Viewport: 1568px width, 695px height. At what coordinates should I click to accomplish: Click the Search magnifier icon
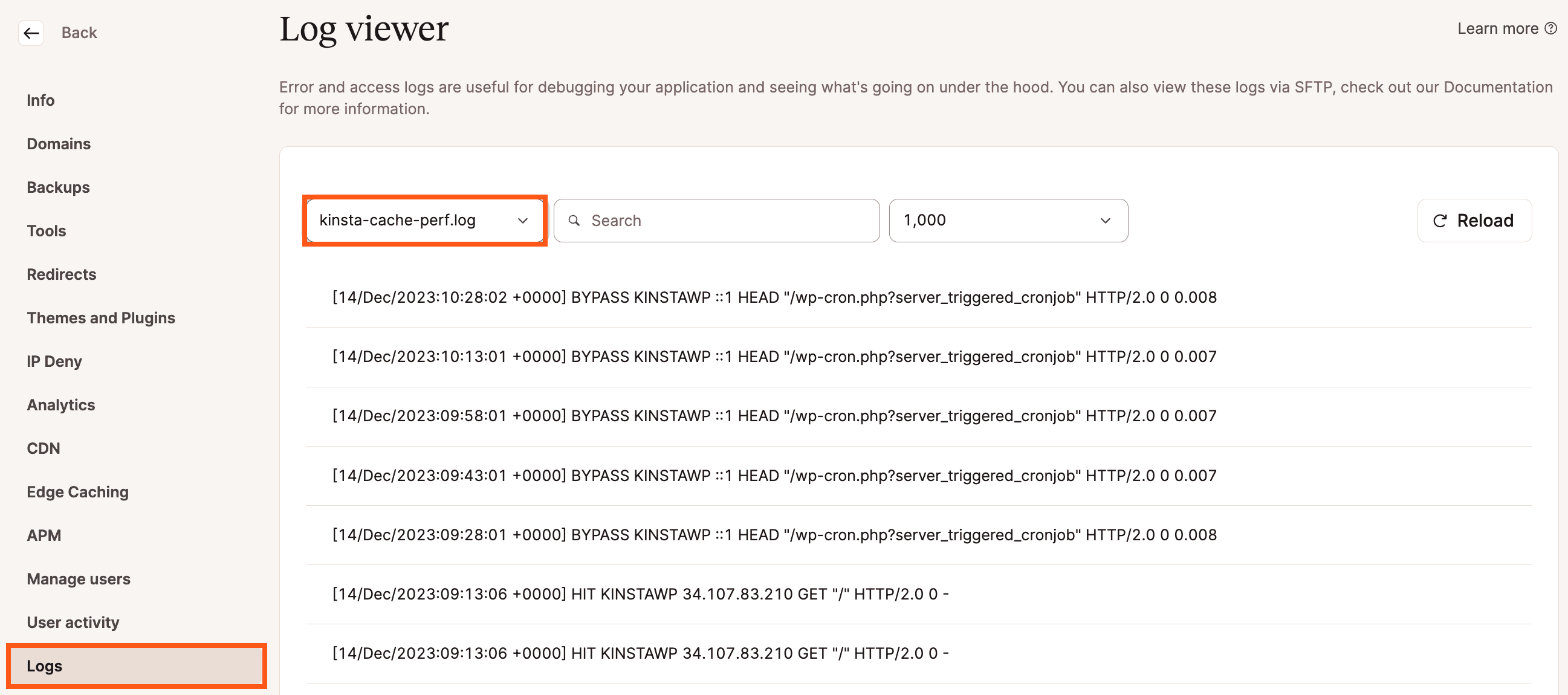[575, 221]
